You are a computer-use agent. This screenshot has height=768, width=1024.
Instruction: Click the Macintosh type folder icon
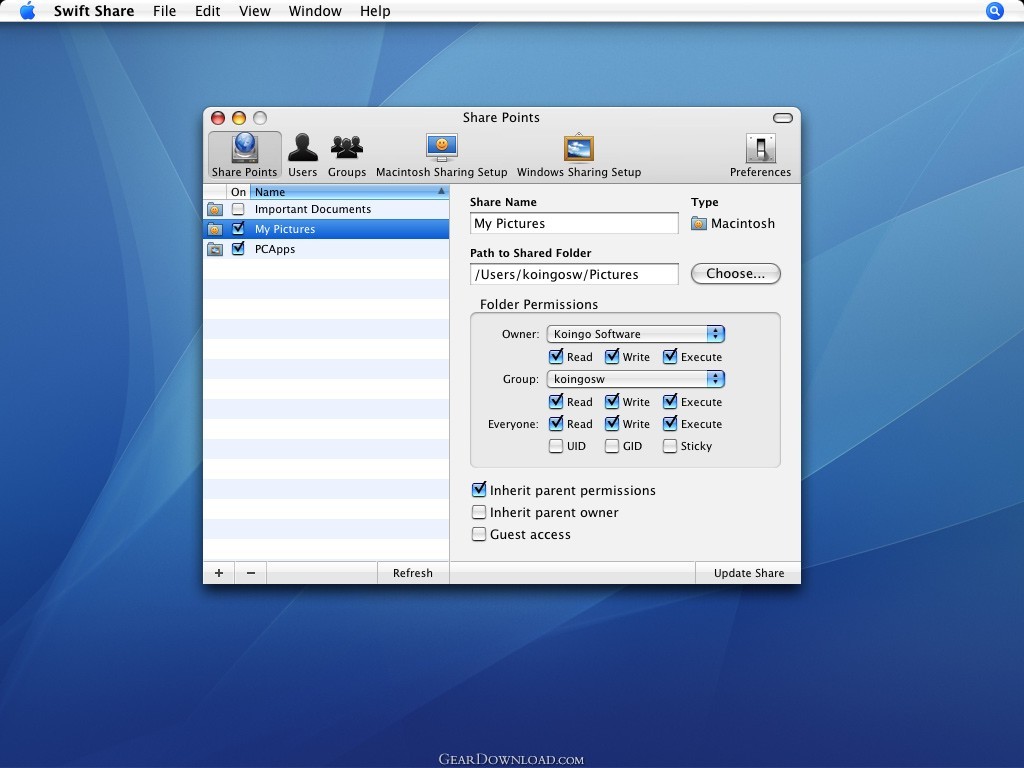(x=699, y=223)
